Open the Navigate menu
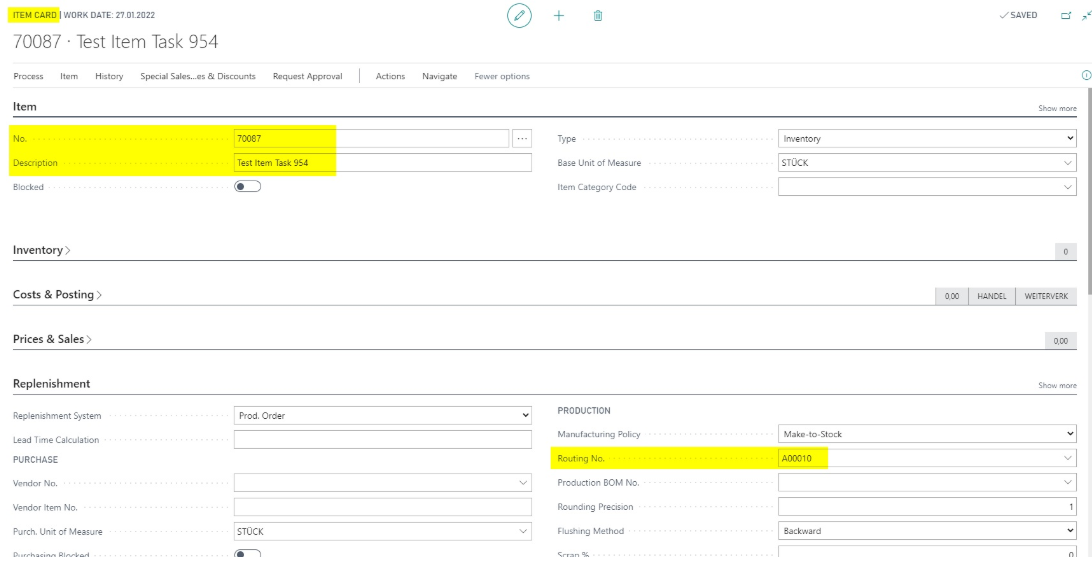 (439, 76)
